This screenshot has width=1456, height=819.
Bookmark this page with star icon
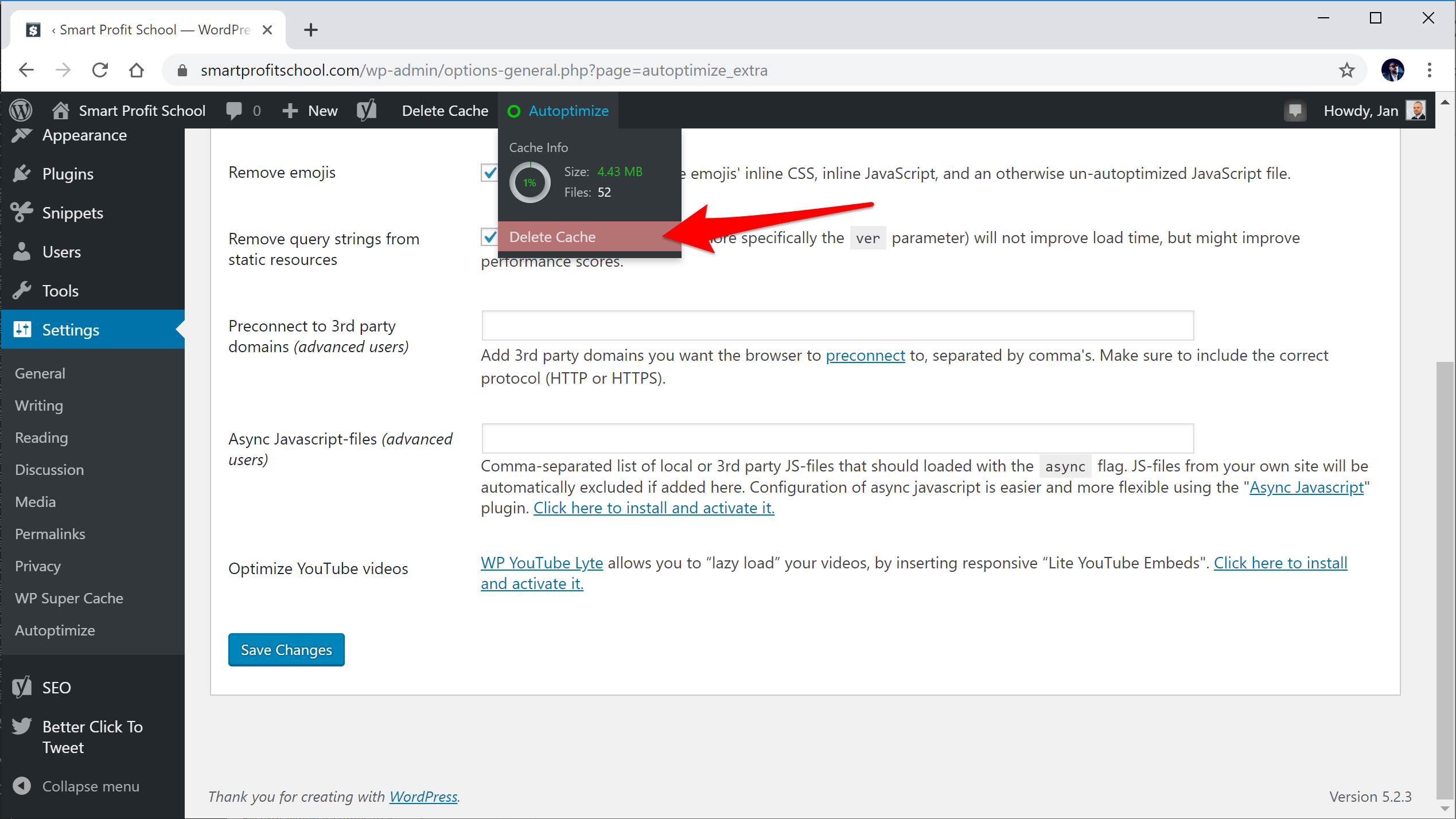[x=1346, y=70]
